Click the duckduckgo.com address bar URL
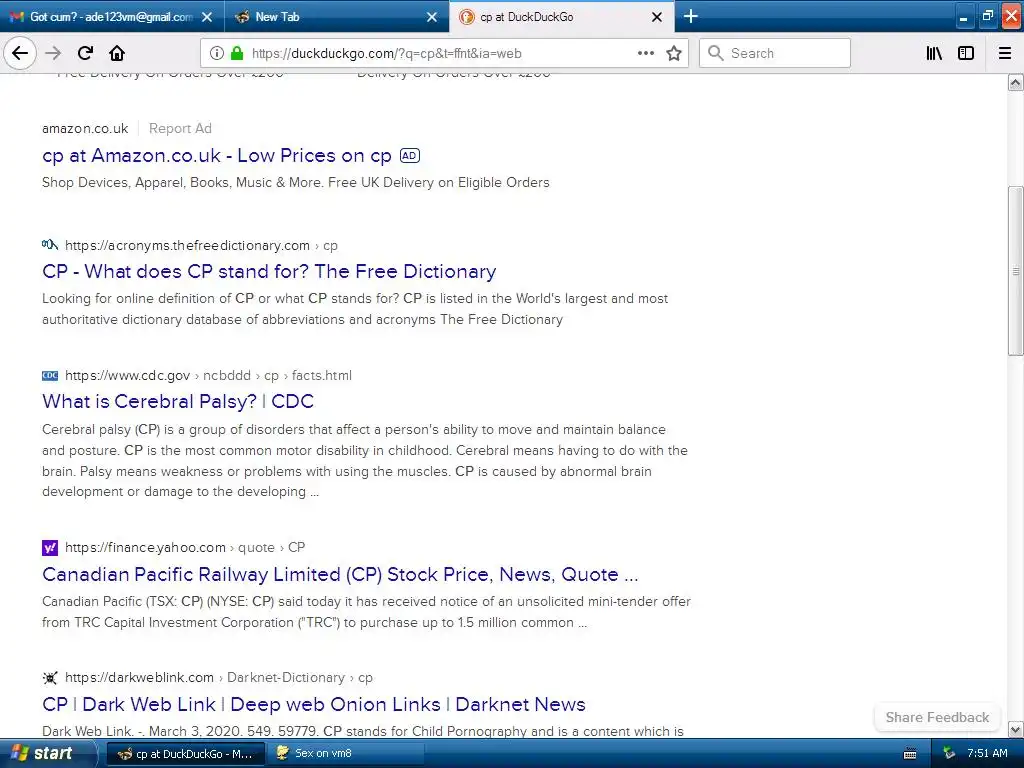 pyautogui.click(x=387, y=54)
